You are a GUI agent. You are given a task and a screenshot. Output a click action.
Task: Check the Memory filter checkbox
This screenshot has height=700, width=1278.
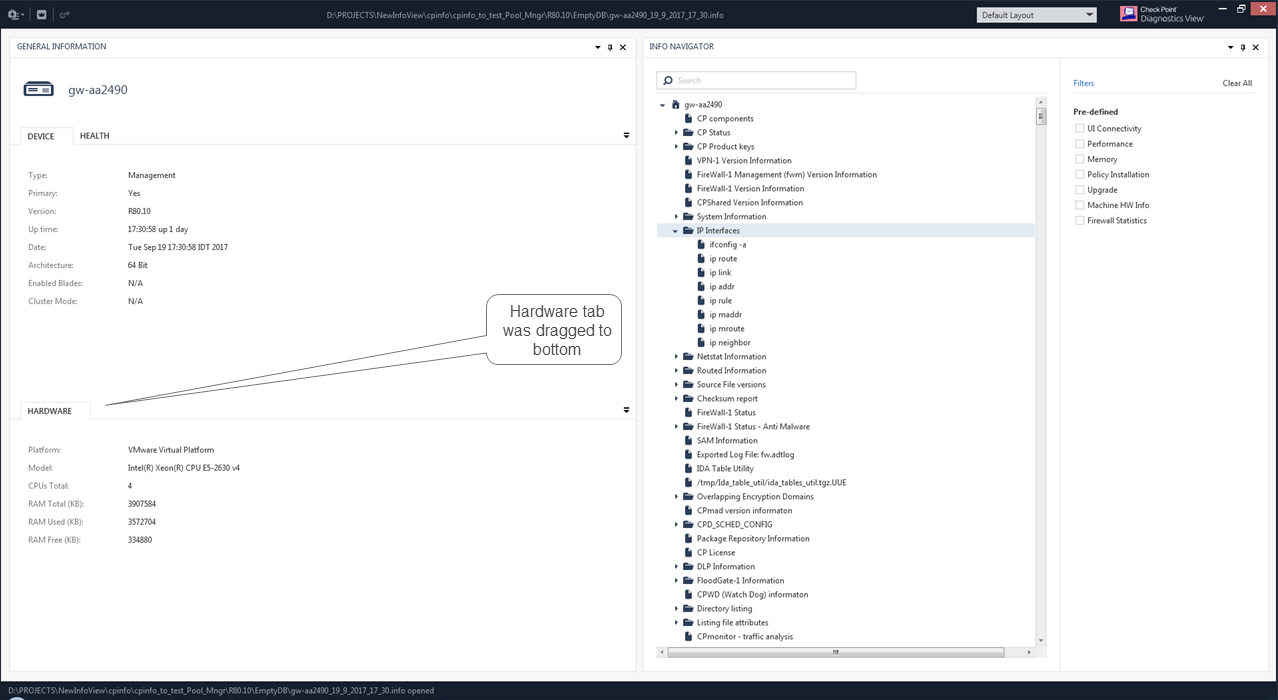click(x=1079, y=159)
